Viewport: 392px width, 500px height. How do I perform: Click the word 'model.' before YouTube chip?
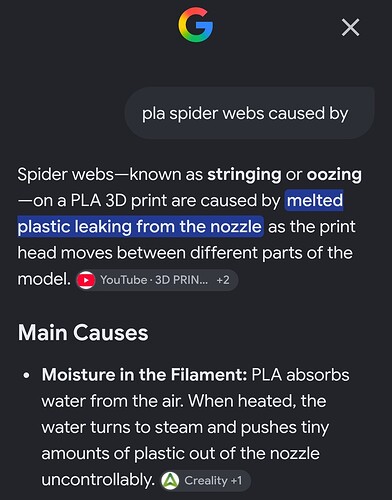pyautogui.click(x=44, y=279)
